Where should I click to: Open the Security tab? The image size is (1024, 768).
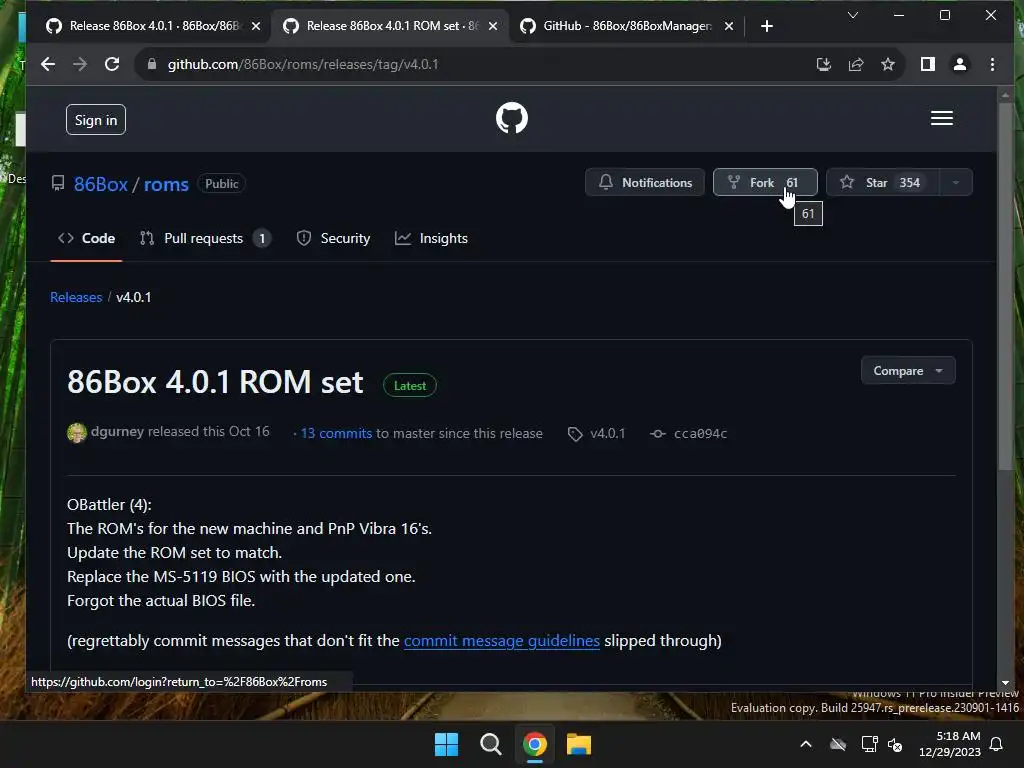[333, 238]
